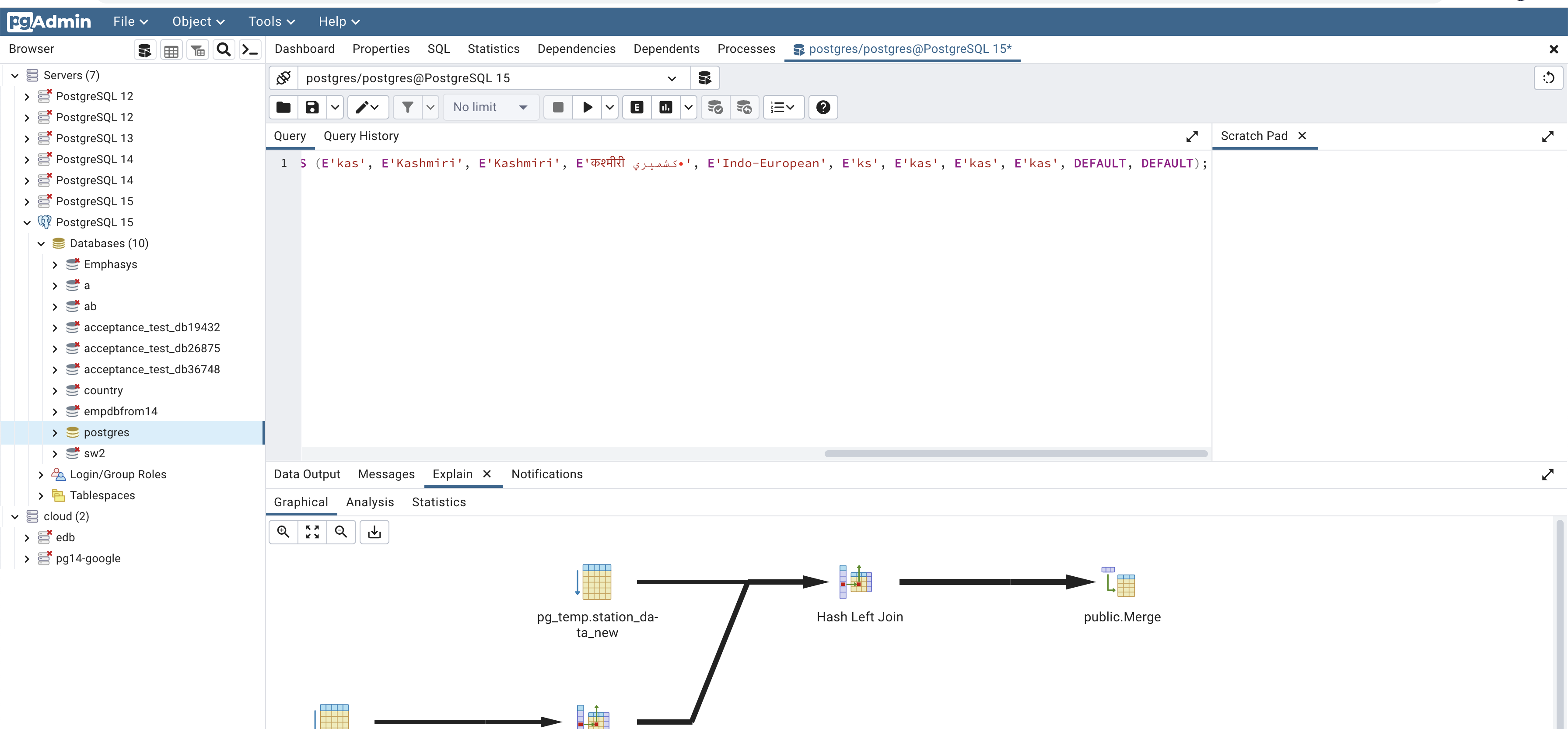Open Search Objects via magnifier icon

[x=224, y=49]
